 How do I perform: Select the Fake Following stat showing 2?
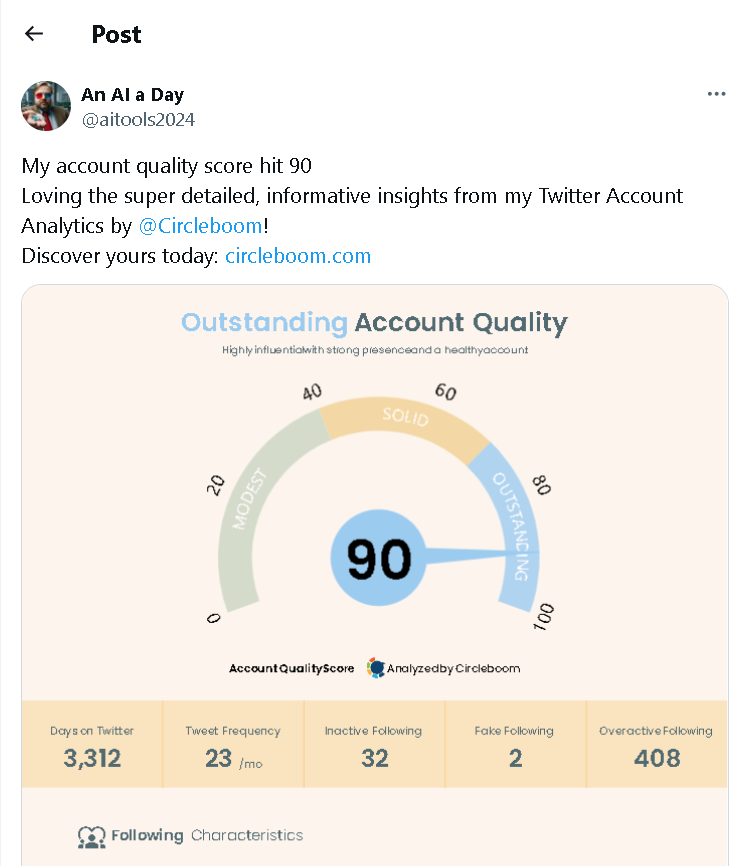point(515,744)
